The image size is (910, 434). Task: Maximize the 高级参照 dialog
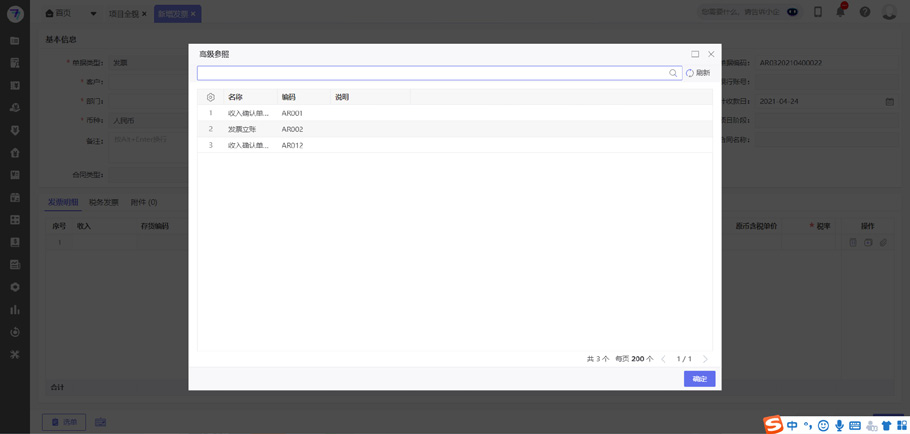coord(695,54)
